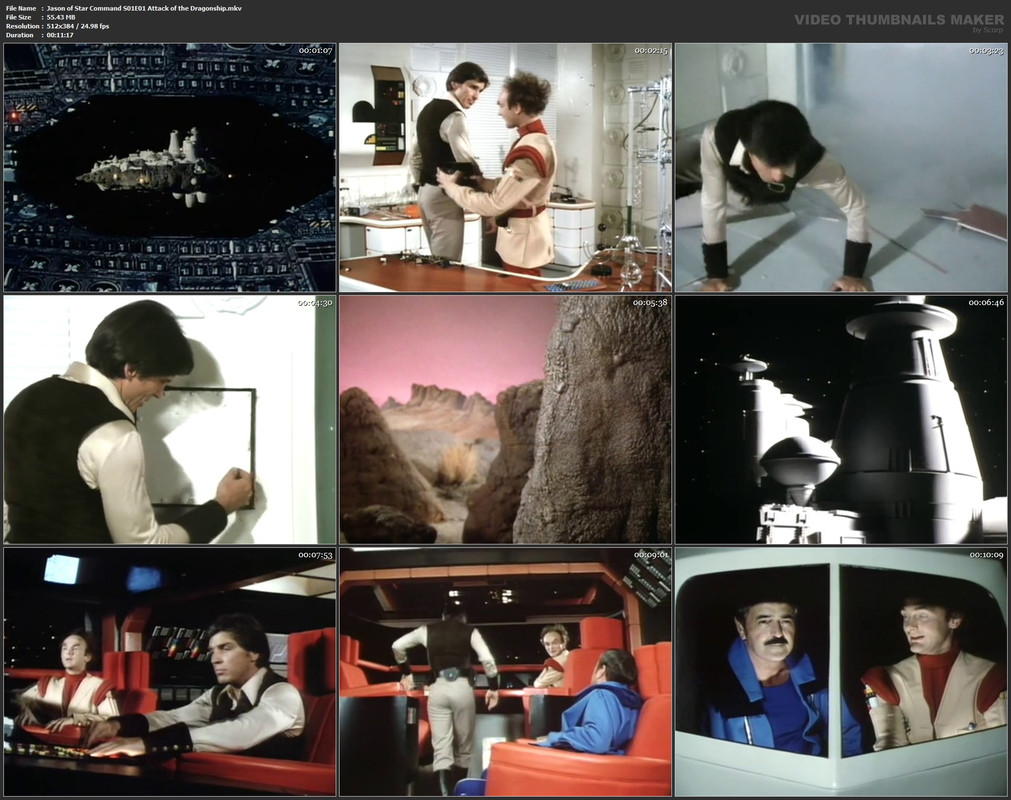Image resolution: width=1011 pixels, height=800 pixels.
Task: Open the thumbnail stamped 00:10:09
Action: (841, 672)
